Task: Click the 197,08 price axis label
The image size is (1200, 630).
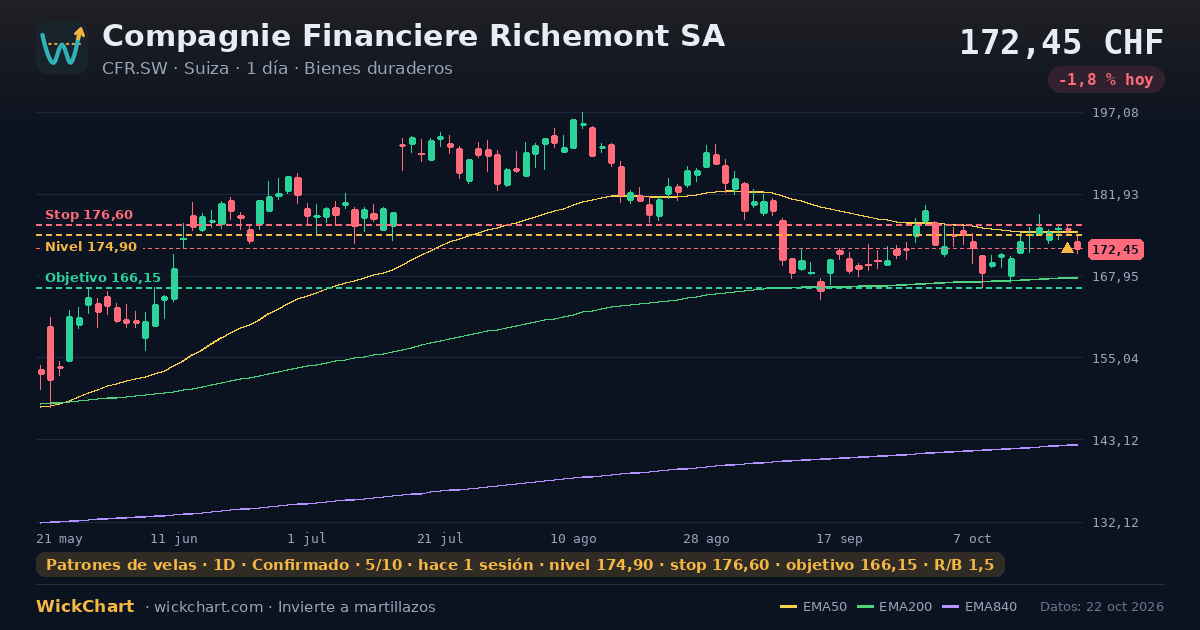Action: click(x=1114, y=113)
